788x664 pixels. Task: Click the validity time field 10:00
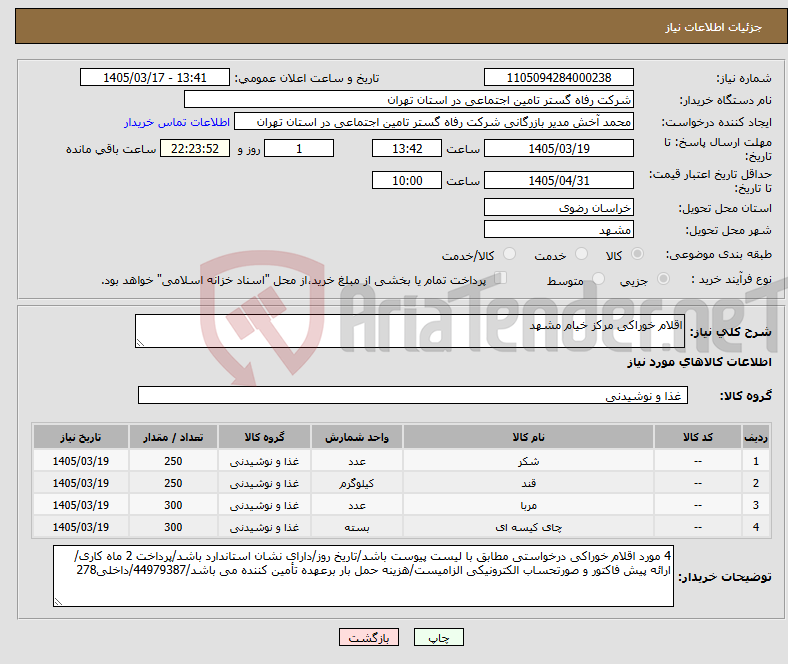407,180
